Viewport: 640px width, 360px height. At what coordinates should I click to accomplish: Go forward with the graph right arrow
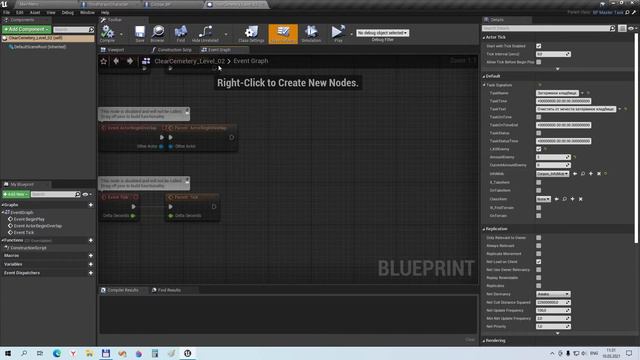click(130, 61)
